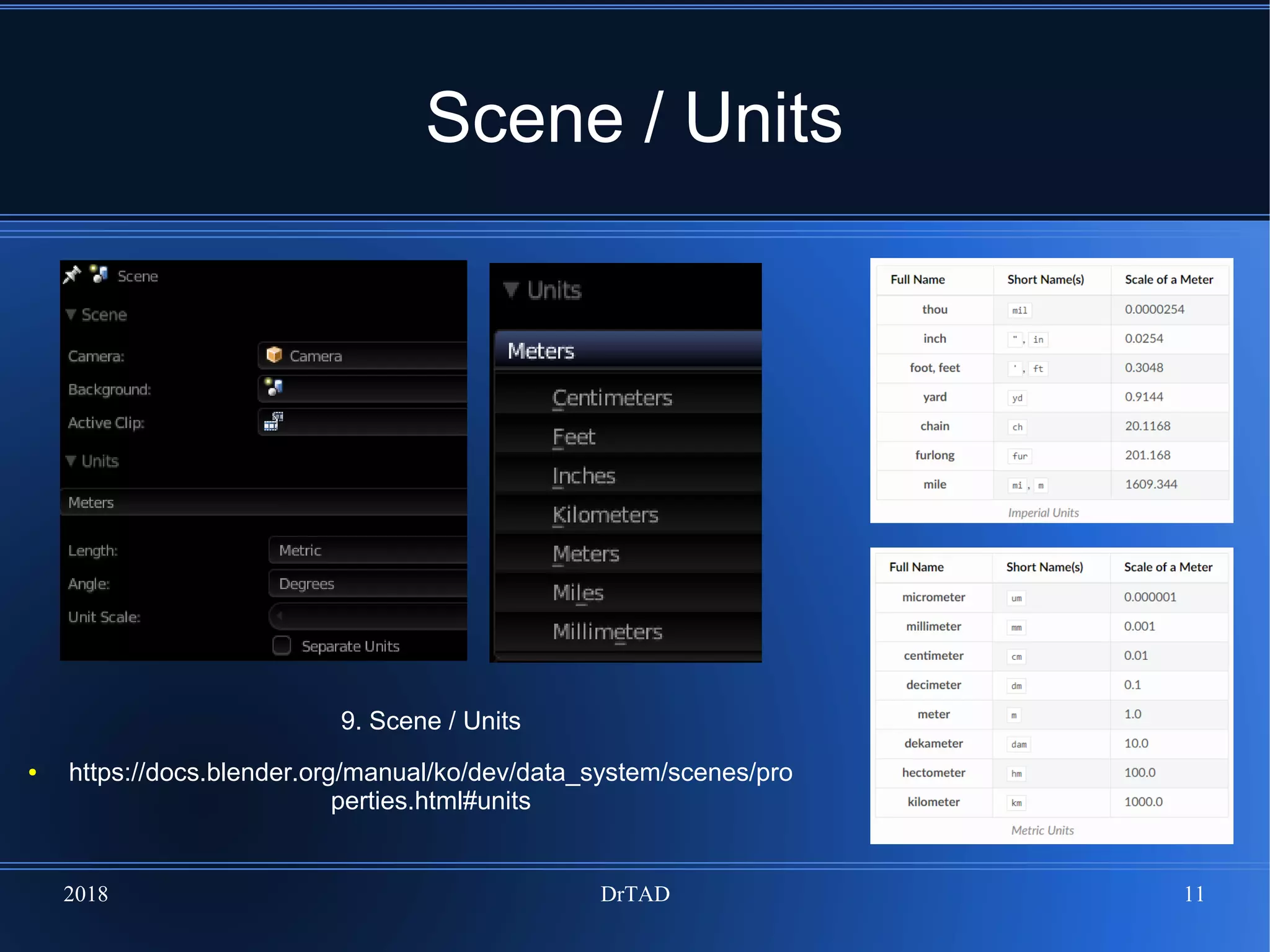Open the Length Metric dropdown
Image resolution: width=1270 pixels, height=952 pixels.
(x=367, y=550)
